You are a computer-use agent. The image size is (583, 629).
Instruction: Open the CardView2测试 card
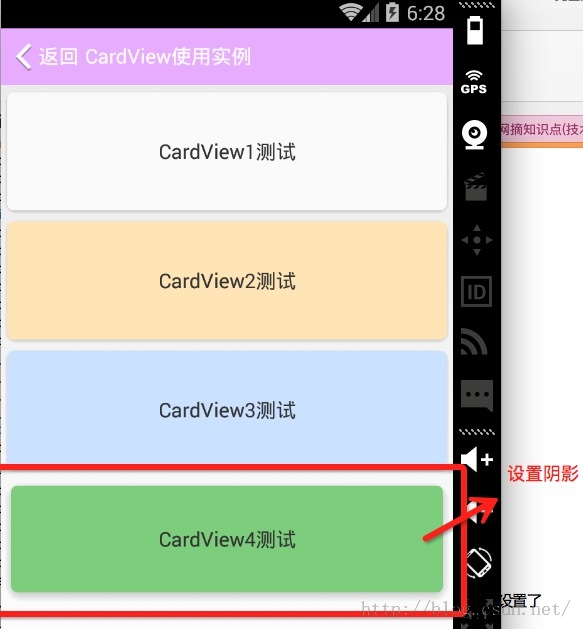coord(227,281)
